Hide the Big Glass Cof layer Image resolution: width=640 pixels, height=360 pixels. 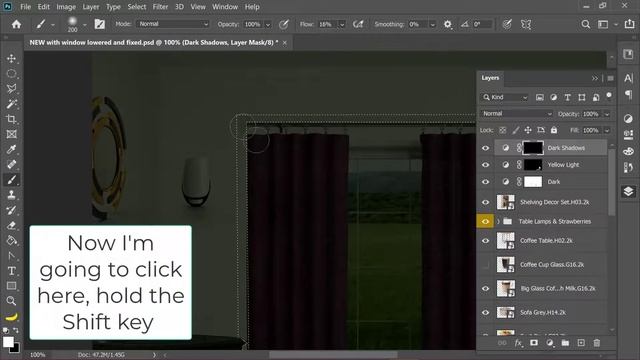[485, 289]
